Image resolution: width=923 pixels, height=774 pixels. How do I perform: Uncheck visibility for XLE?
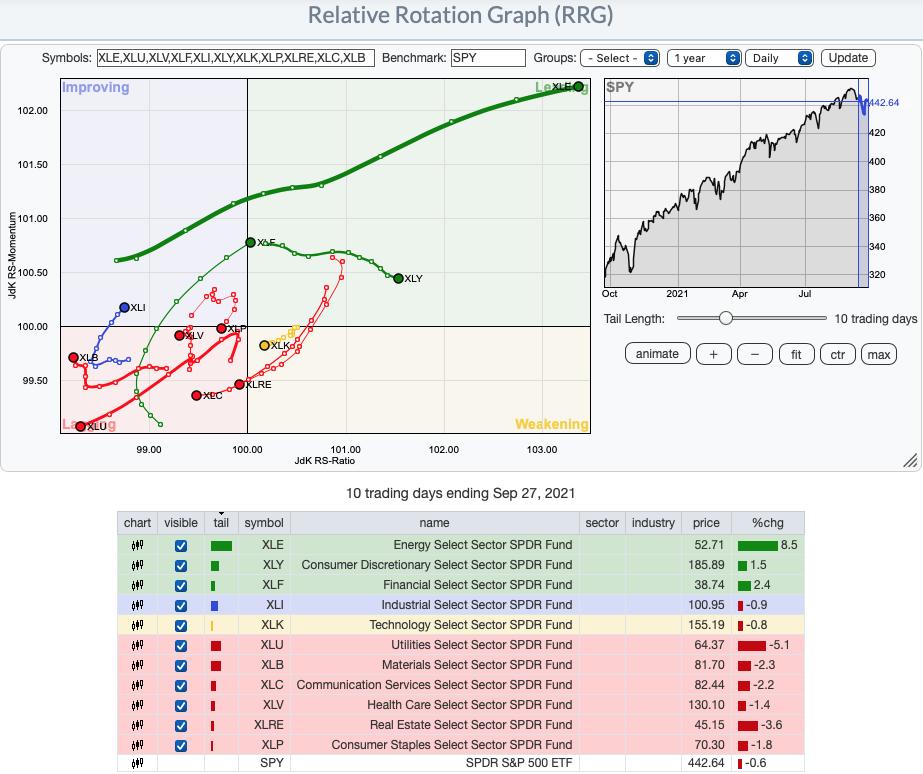point(181,546)
